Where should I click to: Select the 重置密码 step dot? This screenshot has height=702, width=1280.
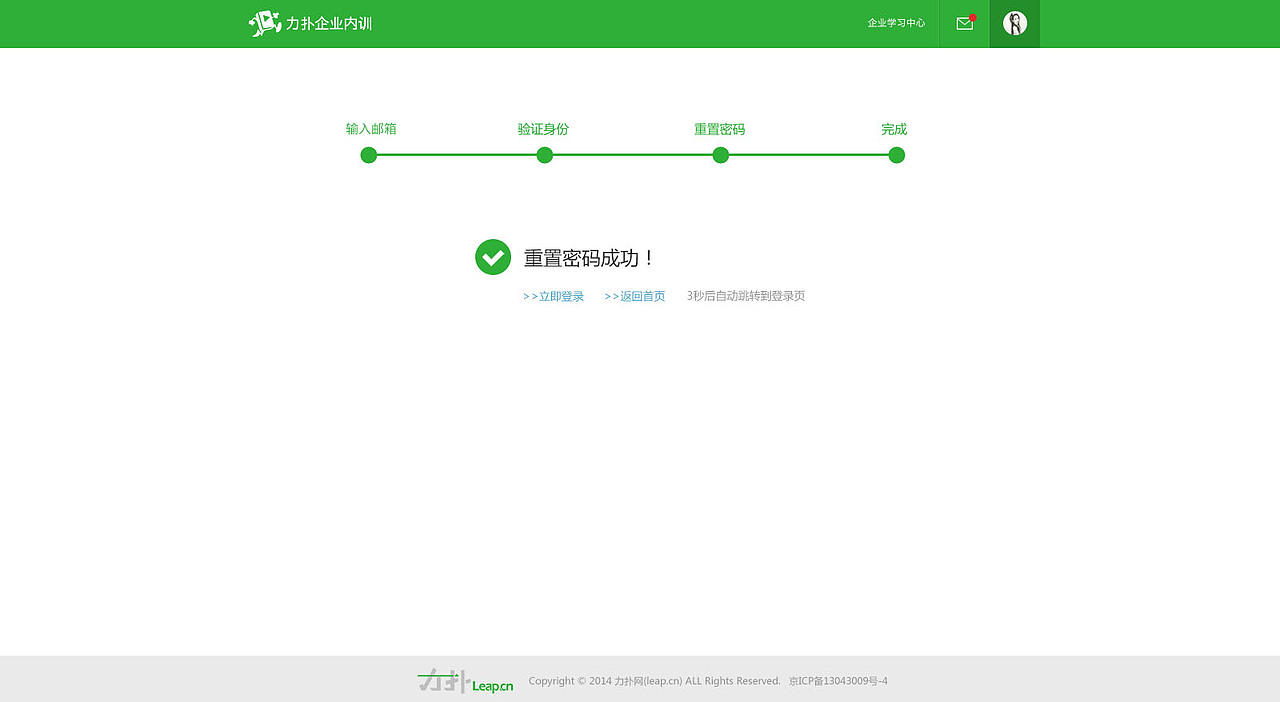click(x=721, y=155)
